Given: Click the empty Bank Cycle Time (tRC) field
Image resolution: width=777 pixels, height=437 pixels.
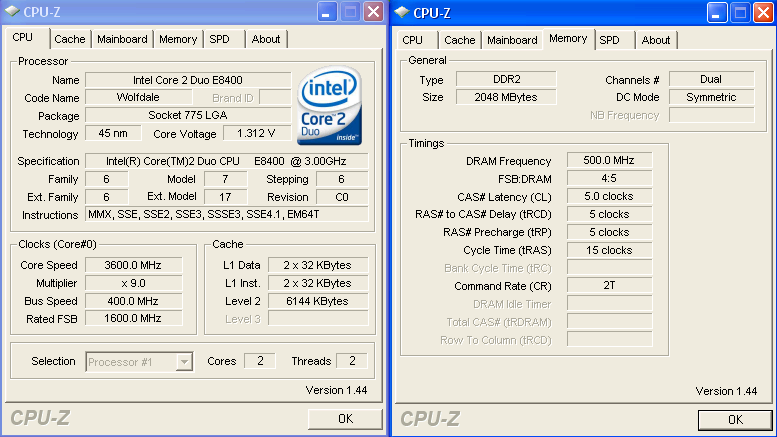Looking at the screenshot, I should coord(609,268).
